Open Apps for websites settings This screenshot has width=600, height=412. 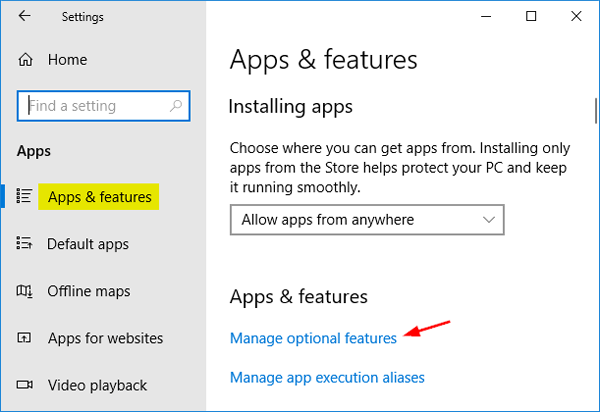[x=105, y=338]
